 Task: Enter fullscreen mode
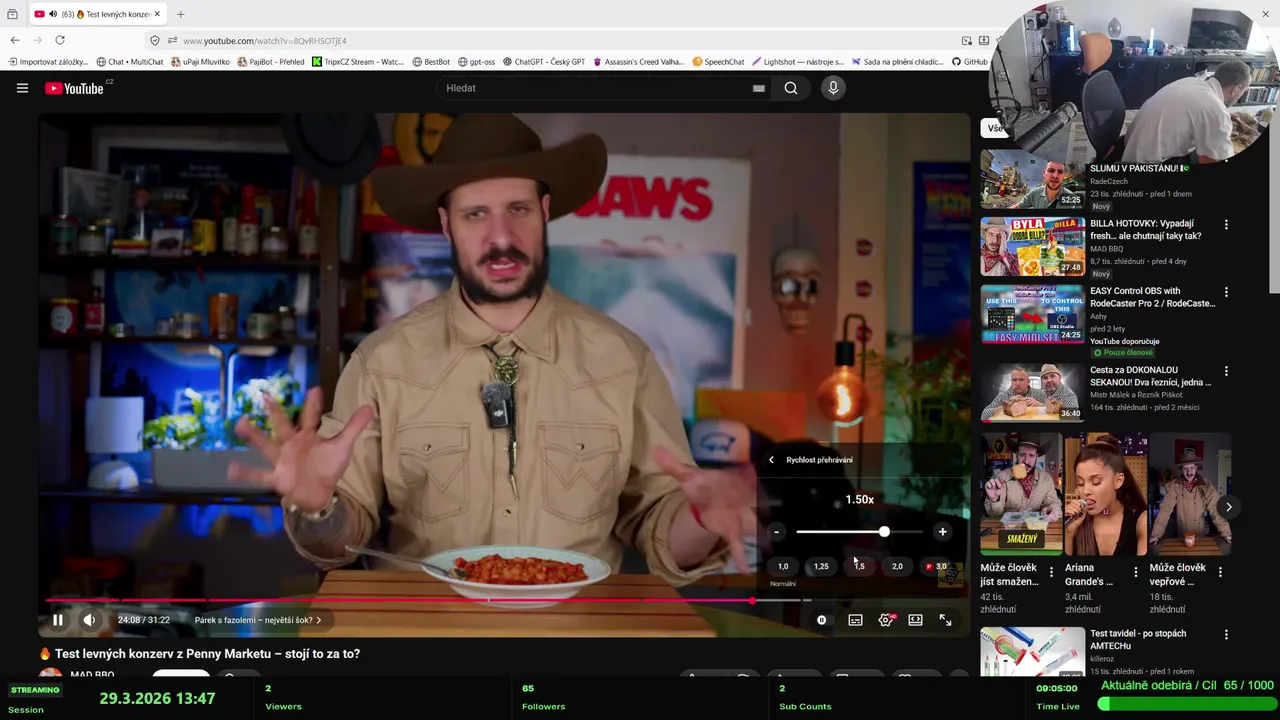(x=945, y=620)
